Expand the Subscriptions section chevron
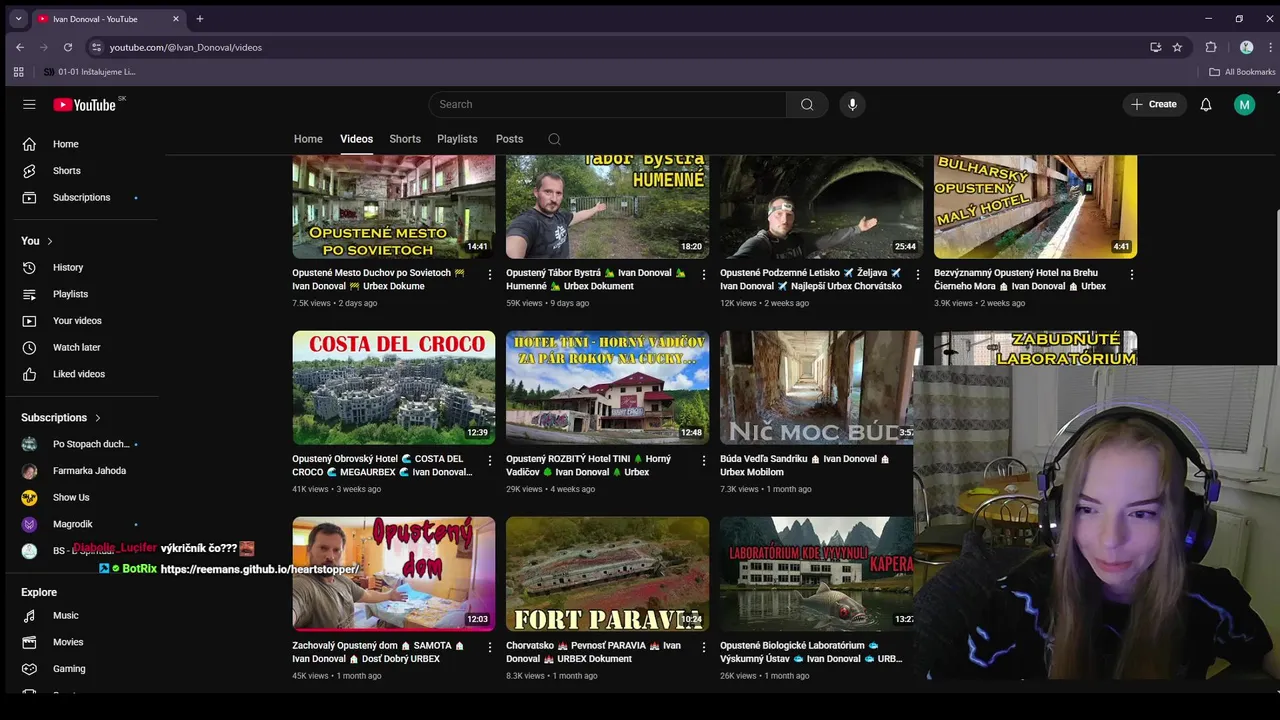The image size is (1280, 720). pyautogui.click(x=97, y=418)
